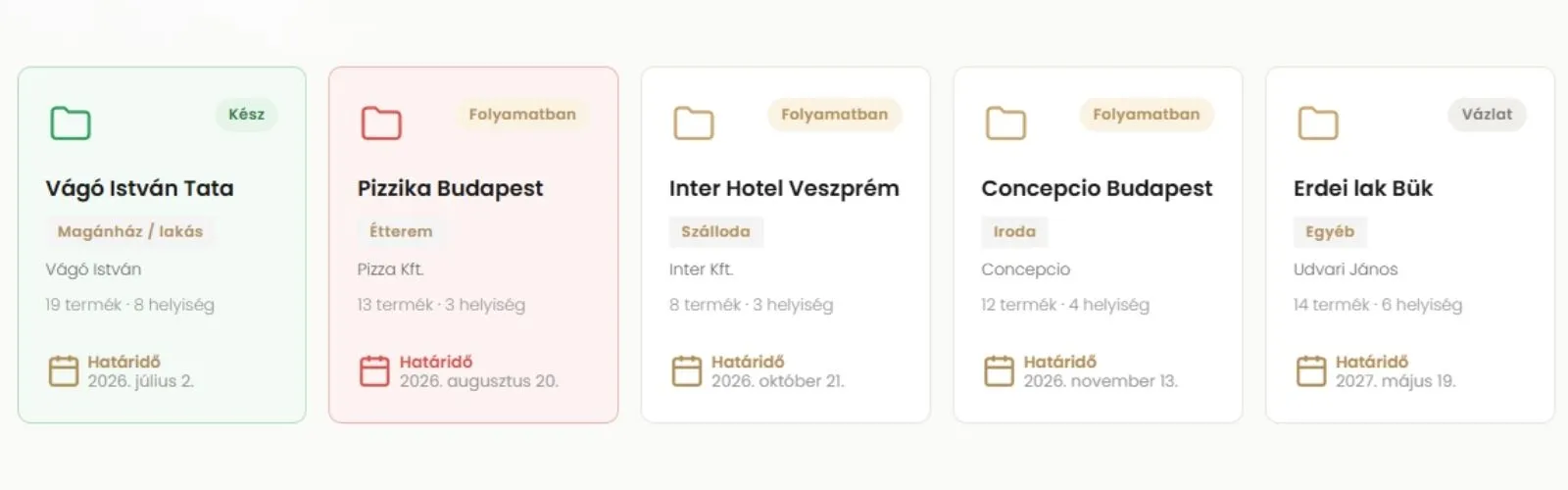Click the calendar icon beside 2026. november 13.
Viewport: 1568px width, 490px height.
[1000, 371]
